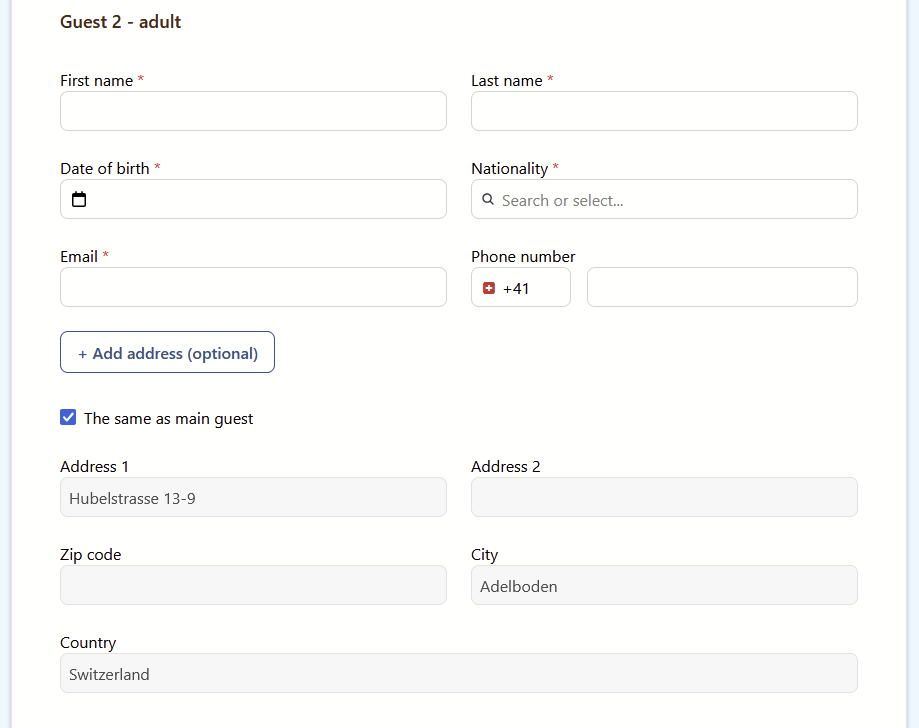Click the search icon in Nationality field
Image resolution: width=919 pixels, height=728 pixels.
pyautogui.click(x=488, y=199)
